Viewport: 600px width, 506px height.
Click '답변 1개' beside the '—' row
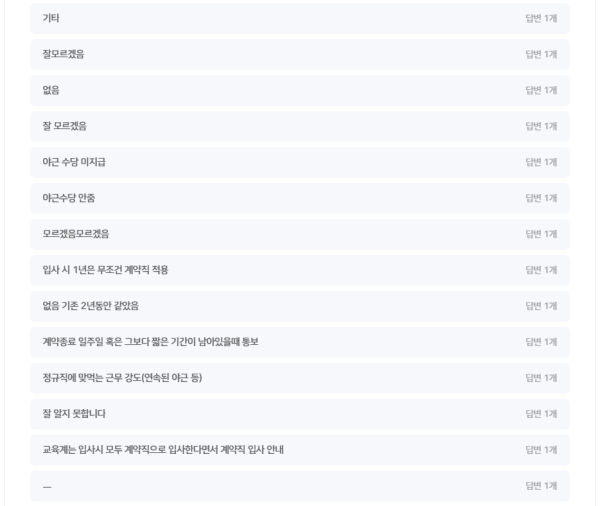pyautogui.click(x=541, y=486)
